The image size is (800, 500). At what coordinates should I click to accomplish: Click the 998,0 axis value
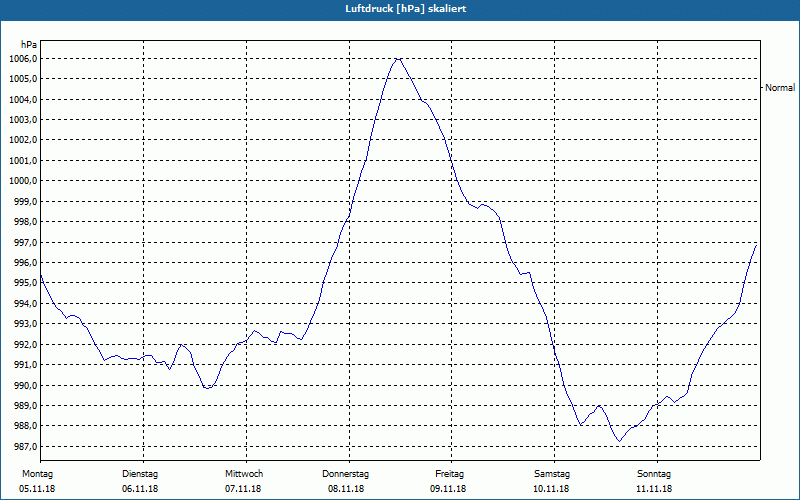25,222
